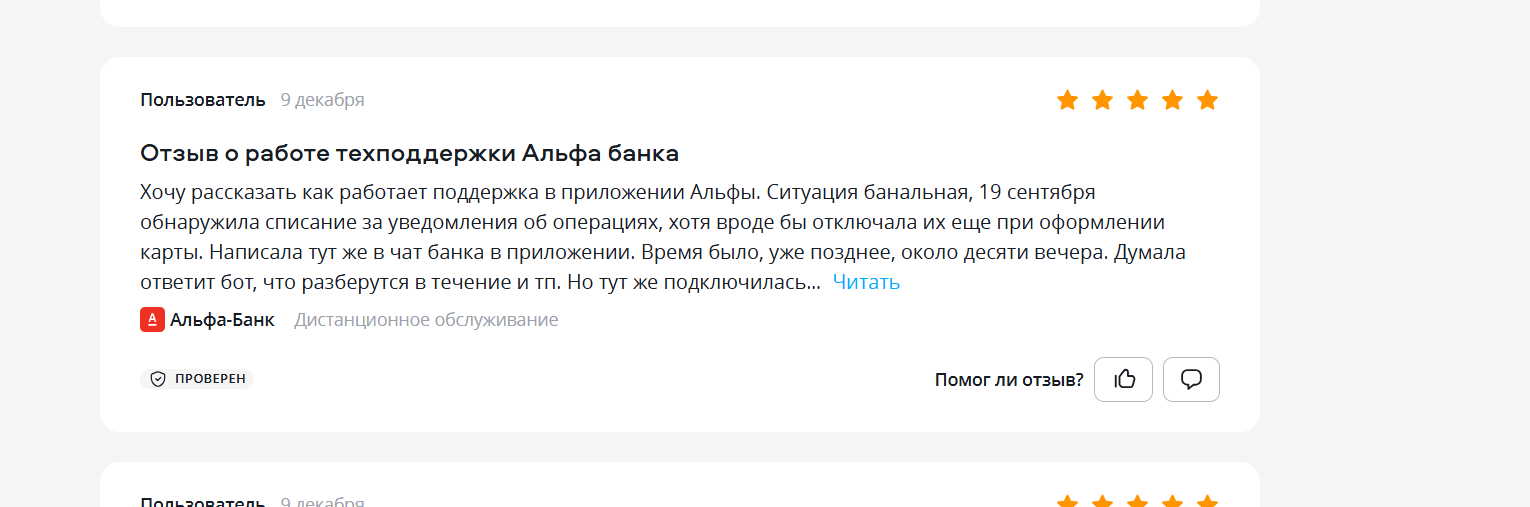Open the review titled Отзыв о работе техподдержки Альфа банка

point(410,153)
